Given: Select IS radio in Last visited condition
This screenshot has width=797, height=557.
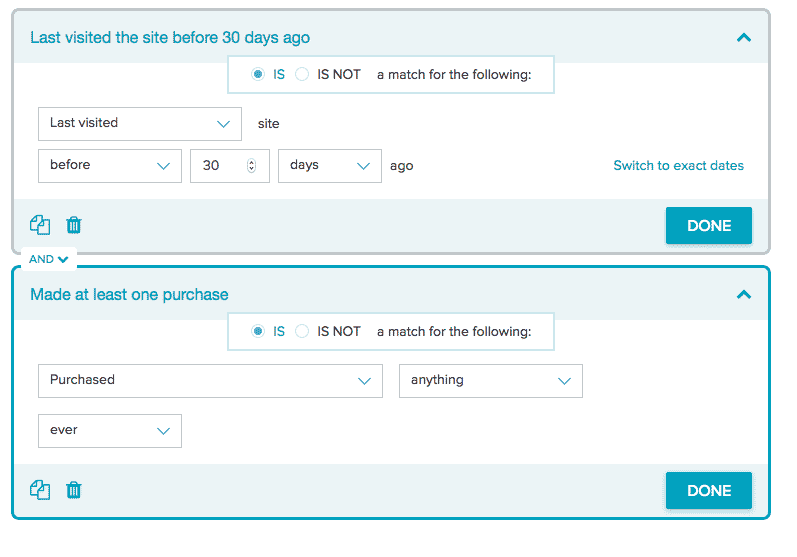Looking at the screenshot, I should pos(258,75).
